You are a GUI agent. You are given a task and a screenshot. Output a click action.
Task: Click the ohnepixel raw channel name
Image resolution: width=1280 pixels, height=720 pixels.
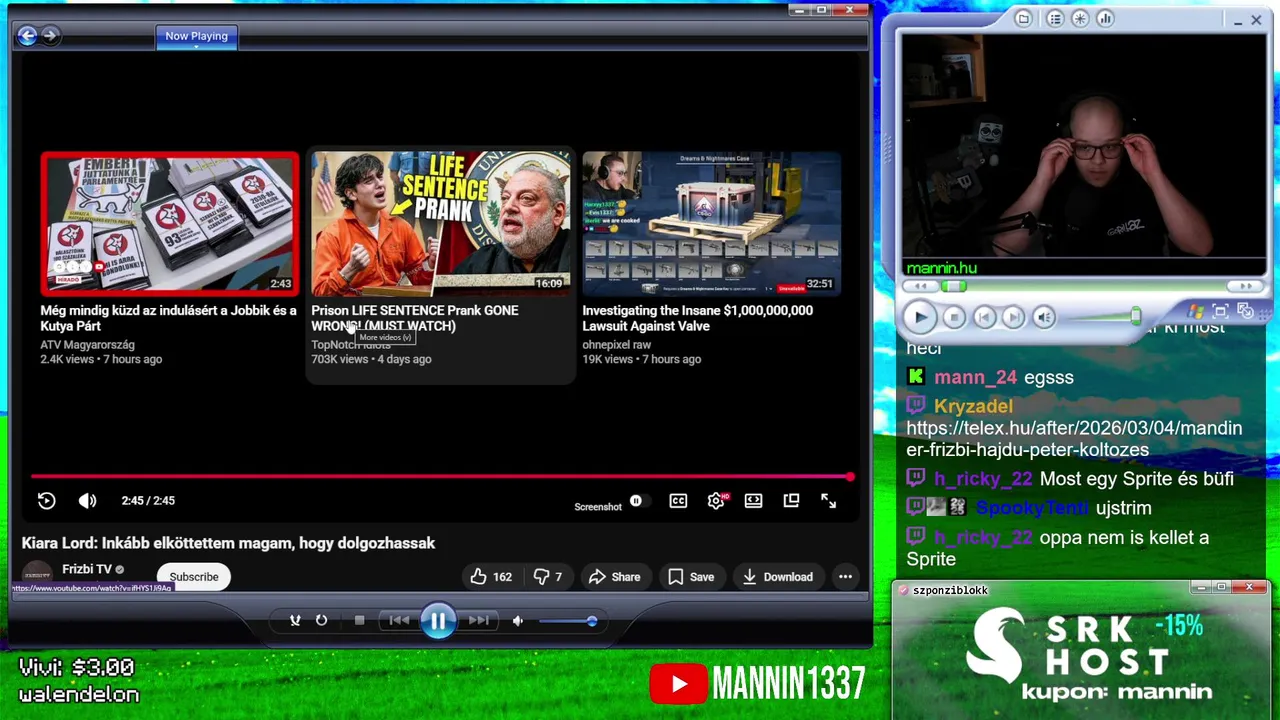(616, 344)
